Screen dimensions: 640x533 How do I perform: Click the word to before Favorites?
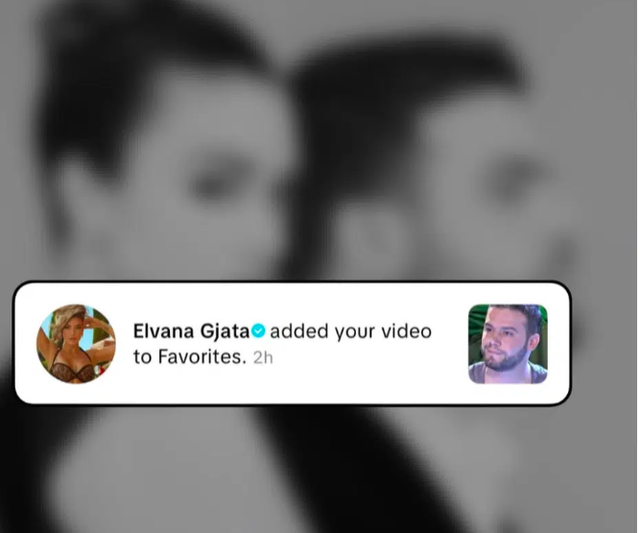pyautogui.click(x=142, y=357)
